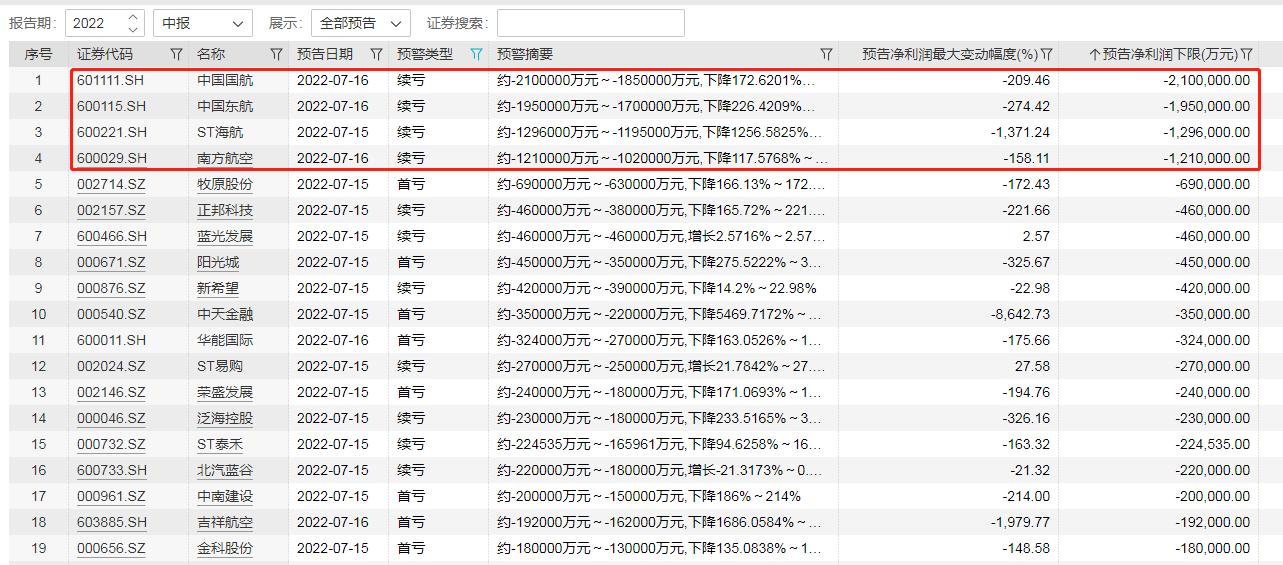This screenshot has height=565, width=1283.
Task: Open stock code link 000671.SZ
Action: [x=111, y=262]
